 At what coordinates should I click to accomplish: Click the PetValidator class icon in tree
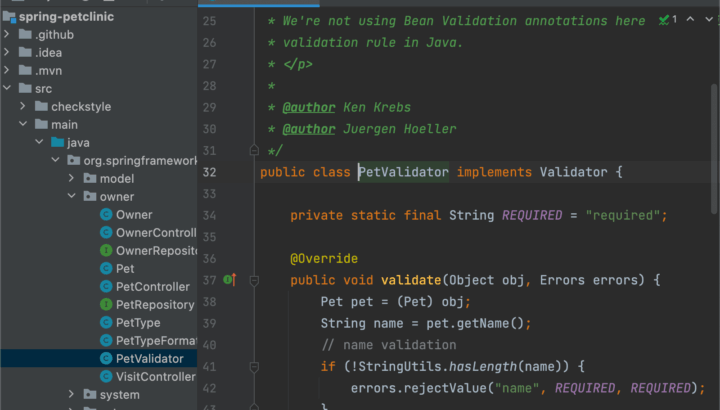(x=106, y=358)
